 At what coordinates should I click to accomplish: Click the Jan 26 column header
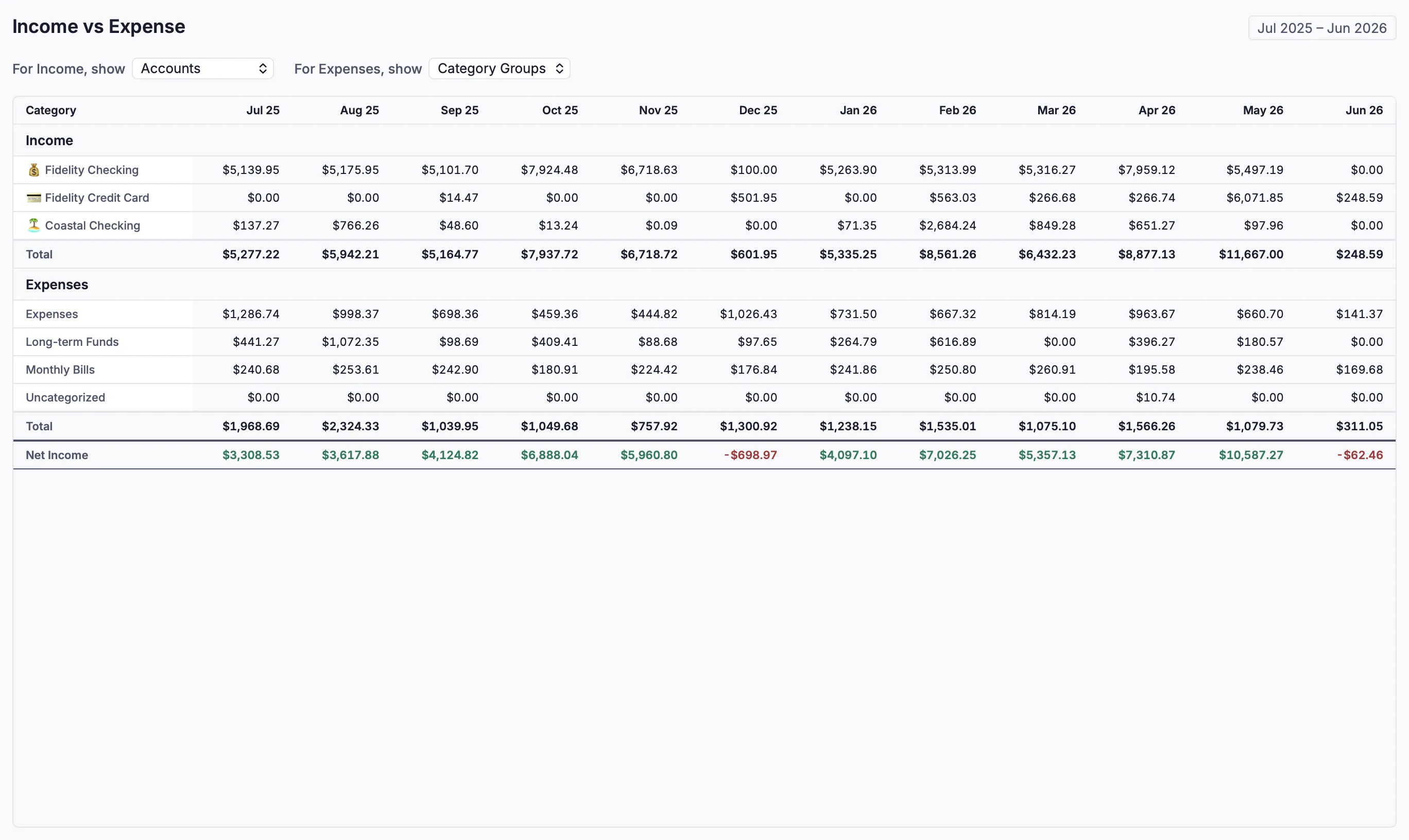858,110
